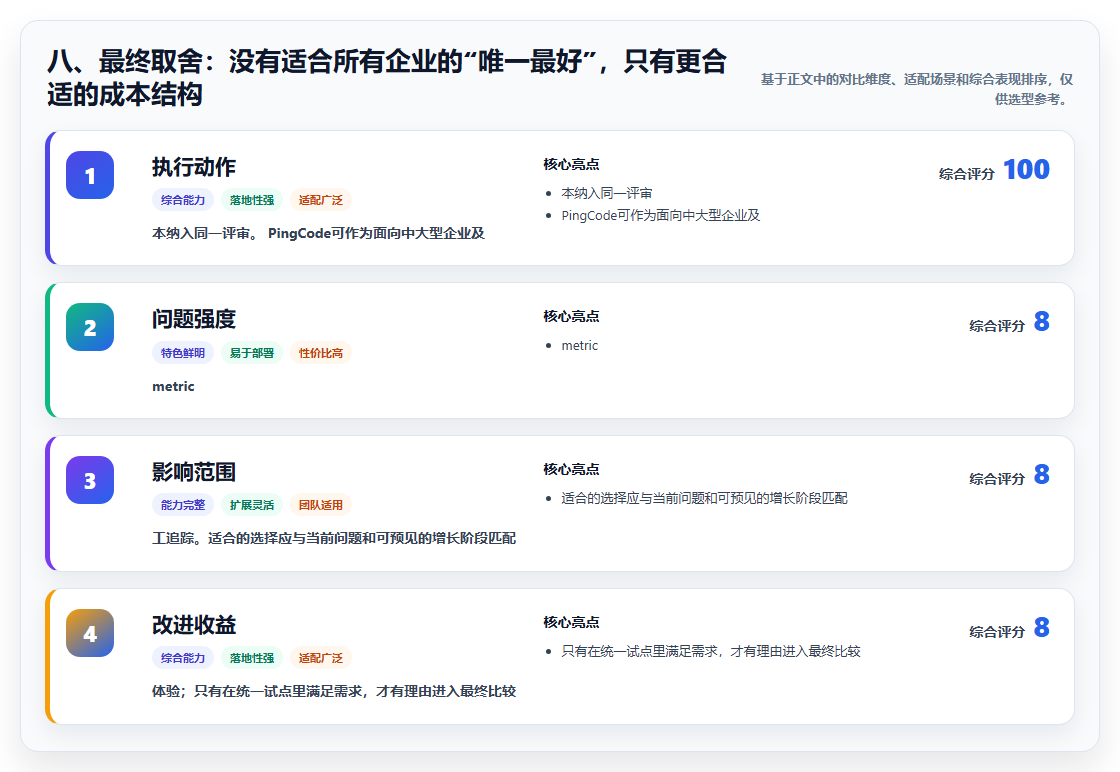Select the 落地性强 tag under 改进收益
This screenshot has width=1120, height=772.
pyautogui.click(x=252, y=658)
